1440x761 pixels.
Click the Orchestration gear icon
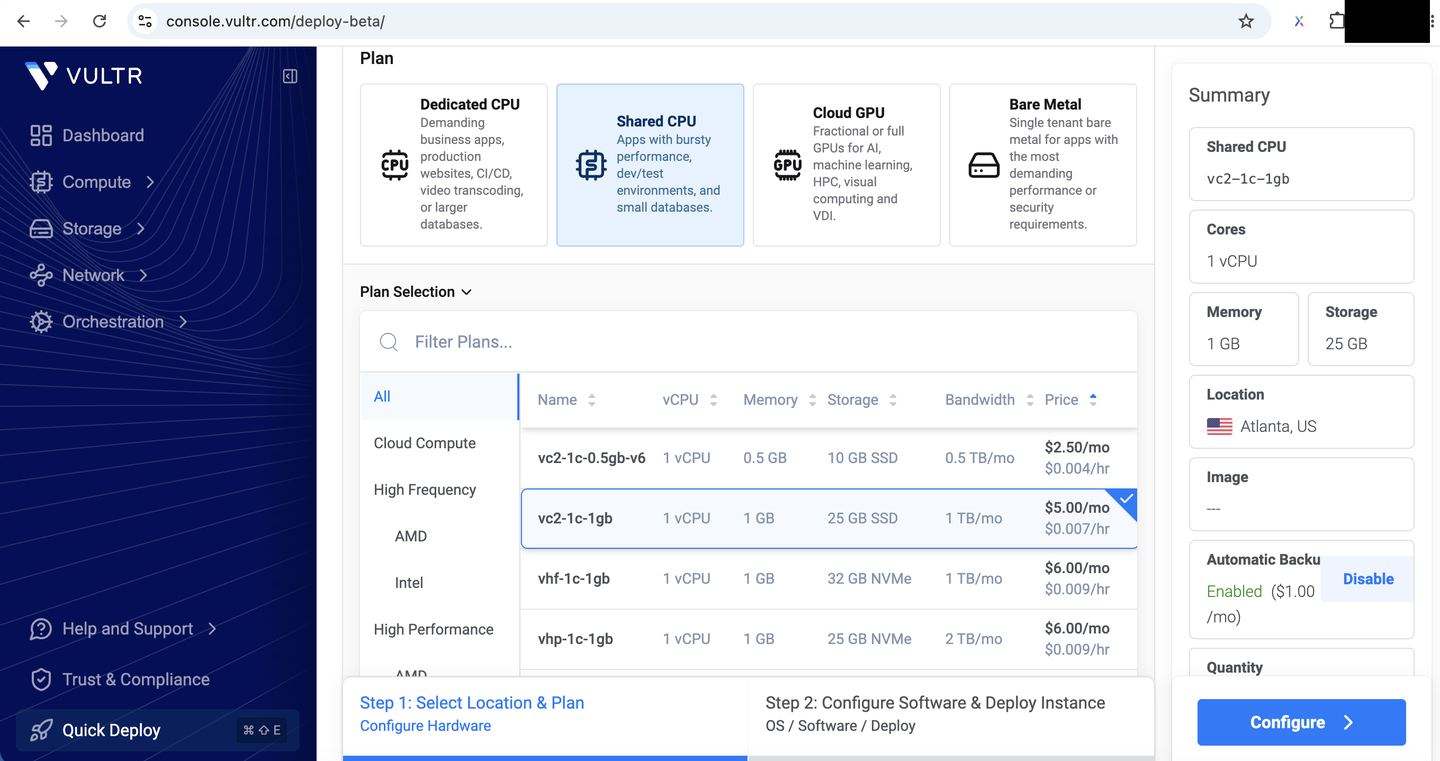click(x=41, y=322)
